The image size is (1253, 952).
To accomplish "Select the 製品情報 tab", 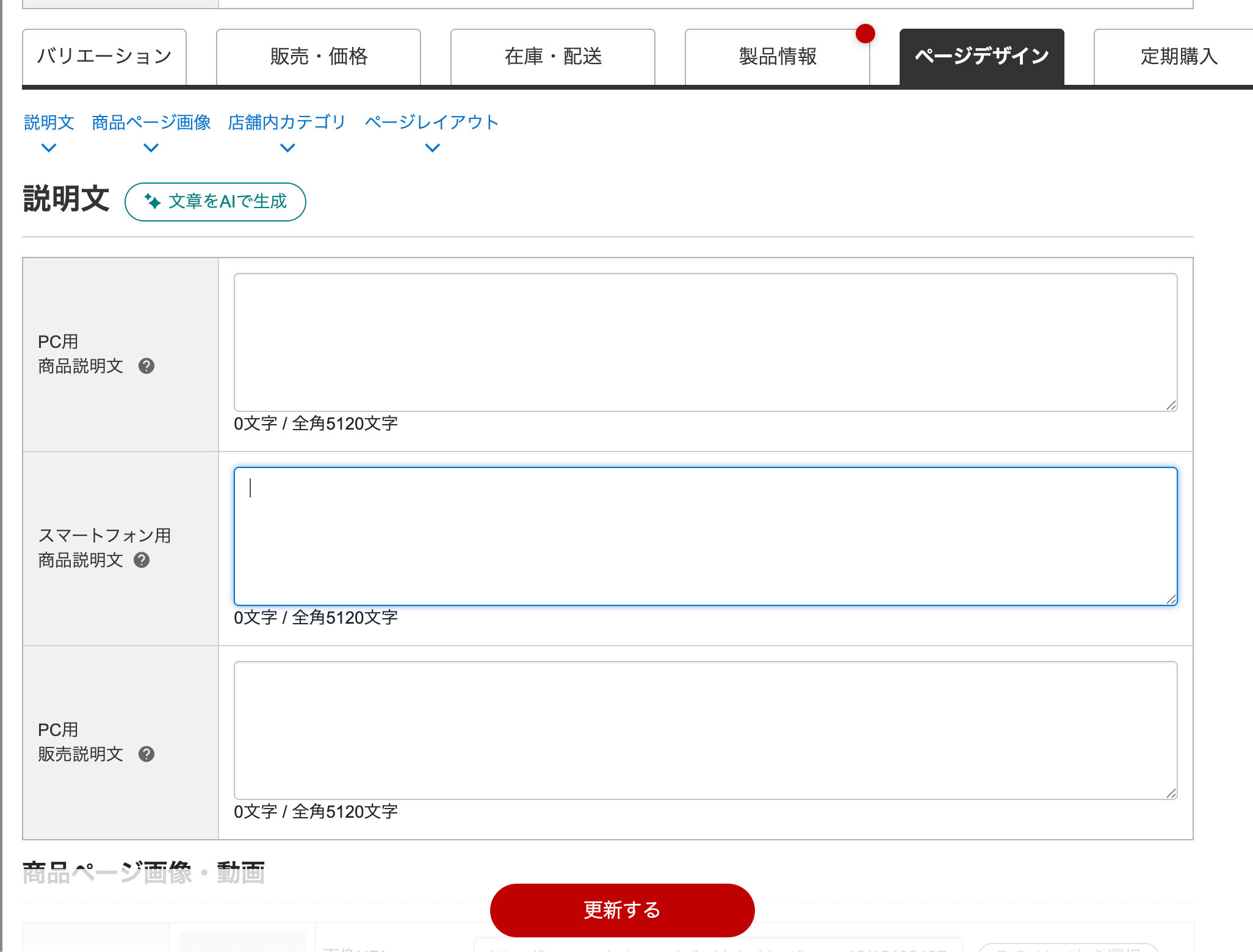I will click(x=778, y=56).
